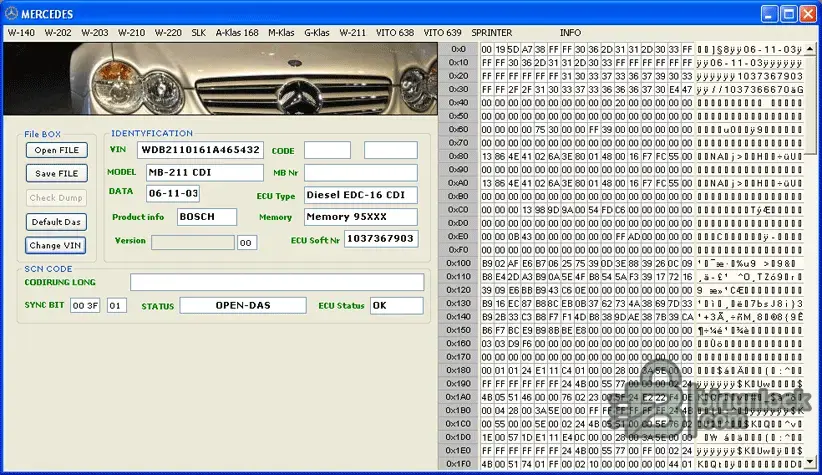Select hex row address 0xE0

click(458, 236)
